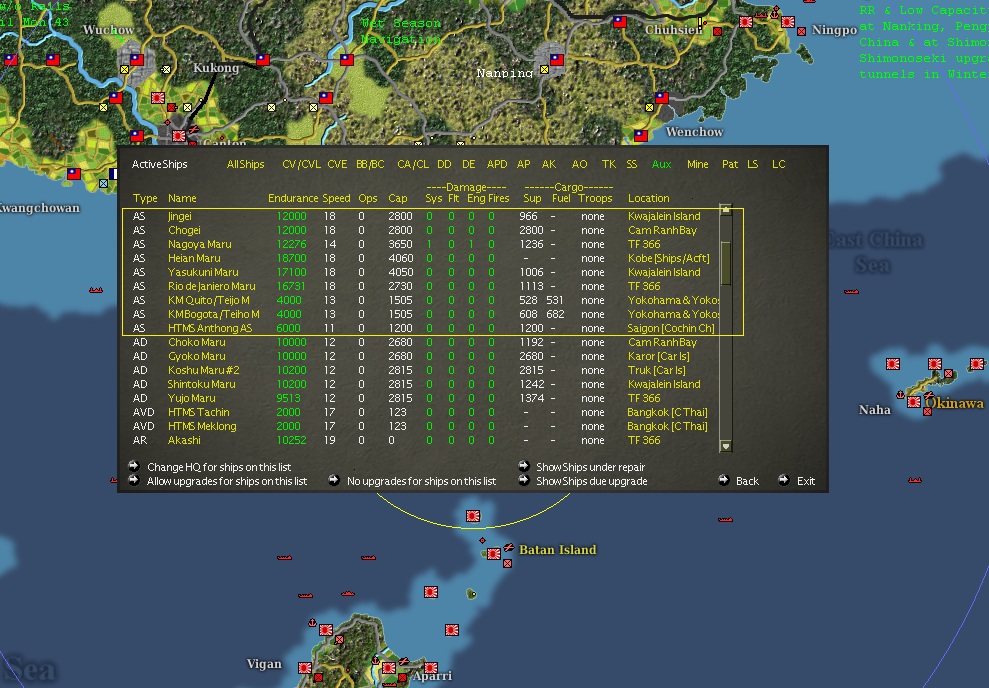Sort ships by Endurance column
Screen dimensions: 989x688
(293, 198)
